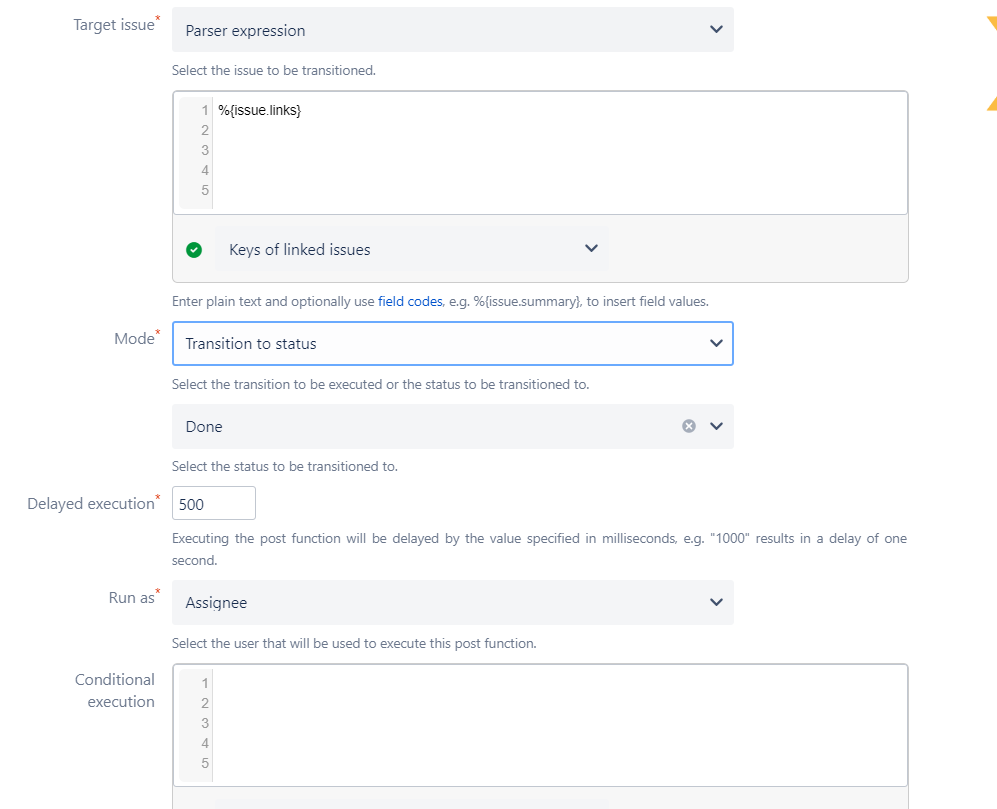Click inside the Conditional execution editor
Viewport: 997px width, 809px height.
coord(560,725)
